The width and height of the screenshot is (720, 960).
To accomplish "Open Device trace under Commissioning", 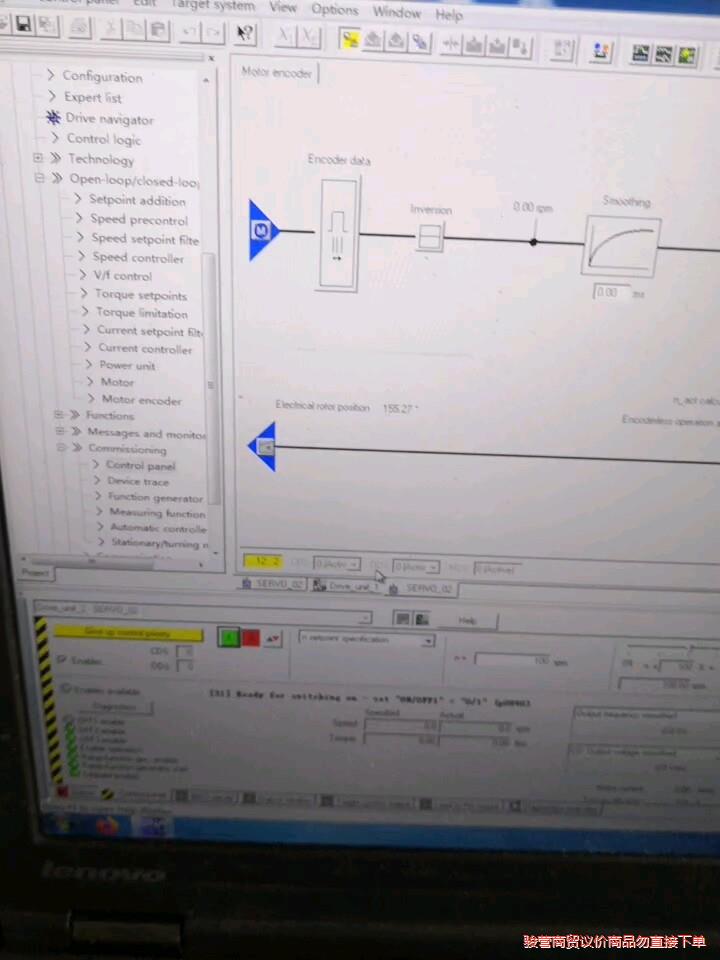I will pos(138,481).
